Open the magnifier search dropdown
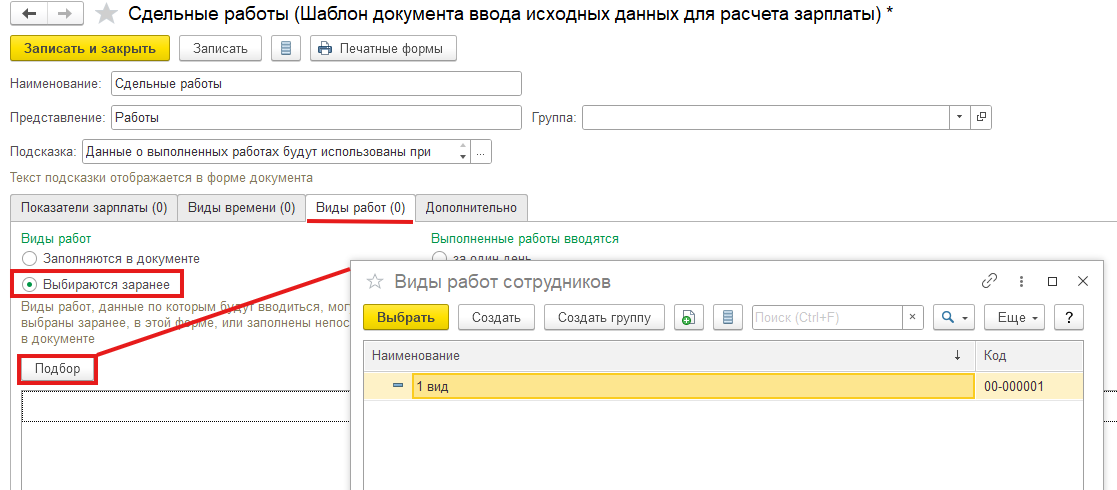This screenshot has height=490, width=1117. [x=954, y=317]
